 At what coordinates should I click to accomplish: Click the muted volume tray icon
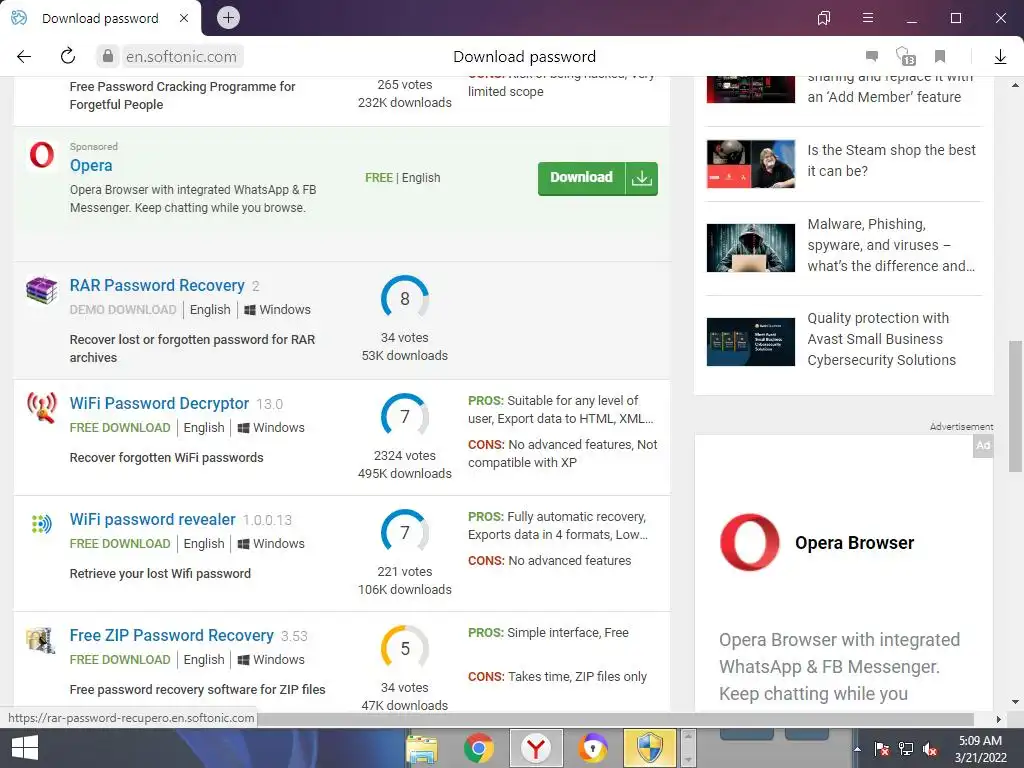[930, 749]
